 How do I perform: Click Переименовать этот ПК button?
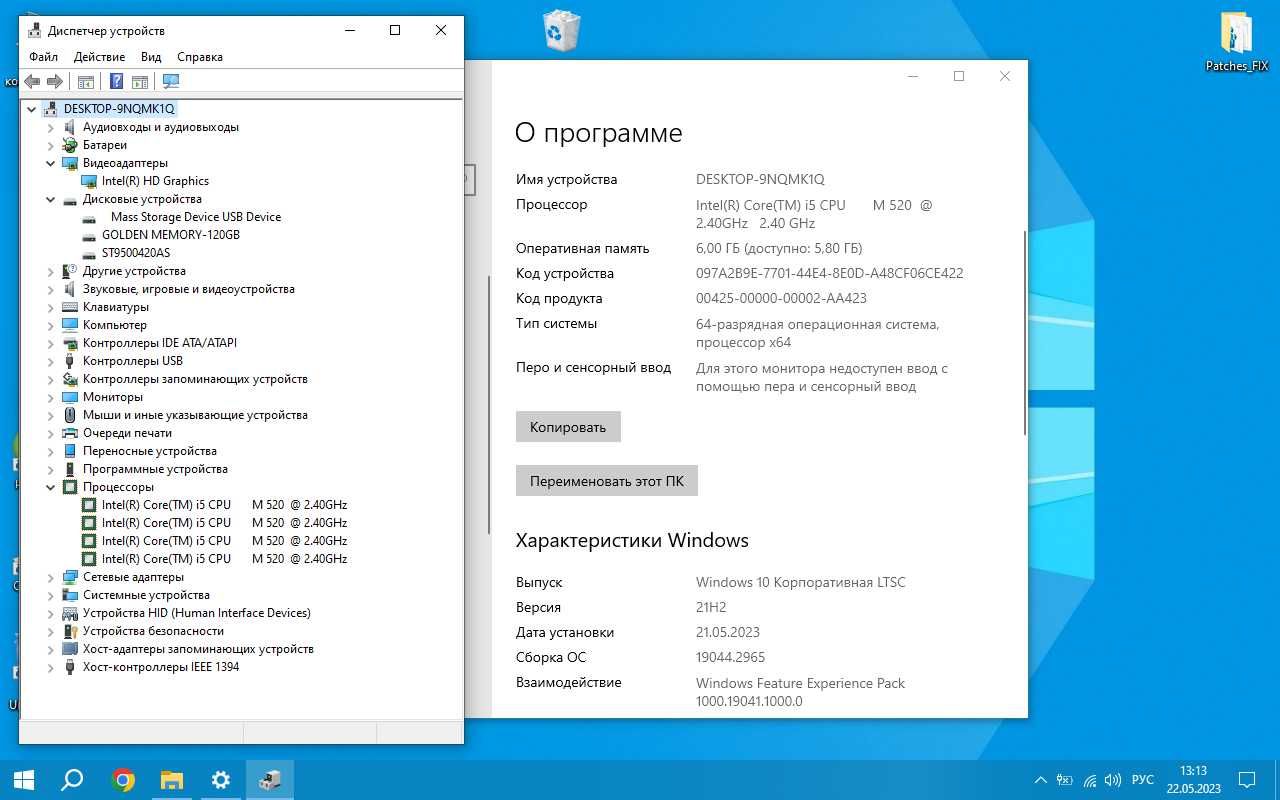pos(607,481)
